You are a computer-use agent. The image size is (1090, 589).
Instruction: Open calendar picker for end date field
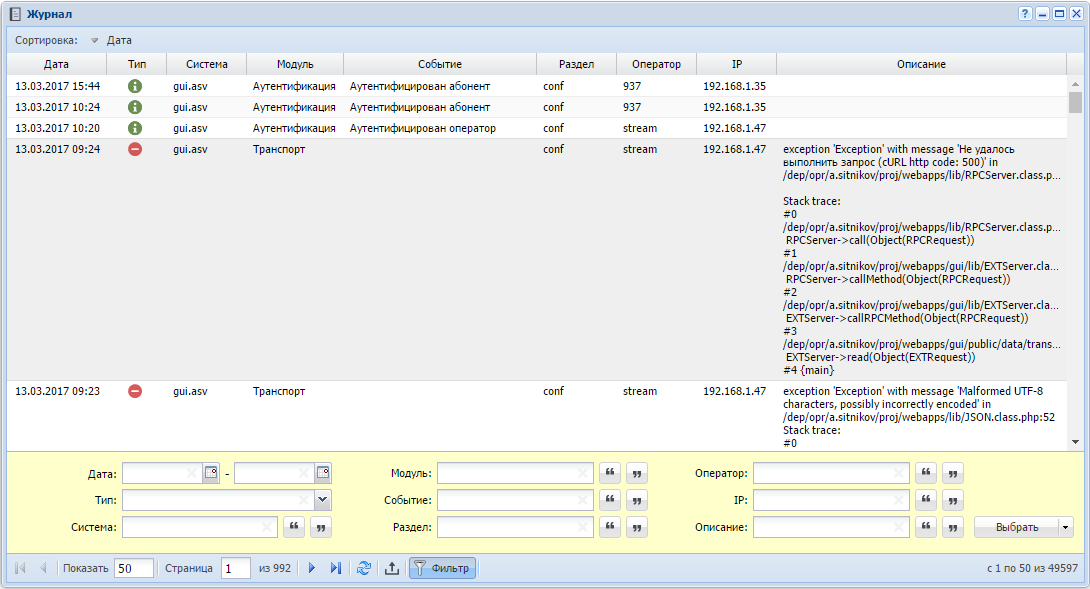tap(323, 473)
